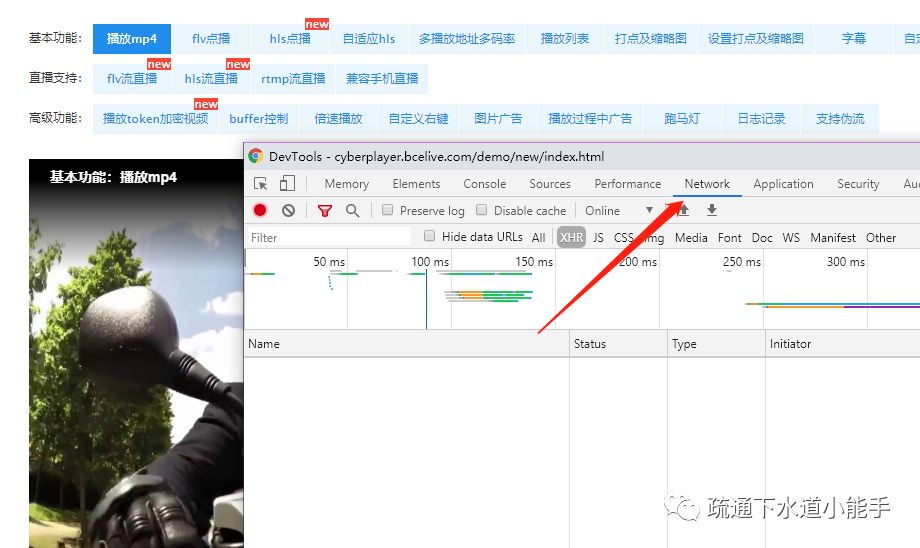Image resolution: width=920 pixels, height=548 pixels.
Task: Sort by the Status column header
Action: (618, 344)
